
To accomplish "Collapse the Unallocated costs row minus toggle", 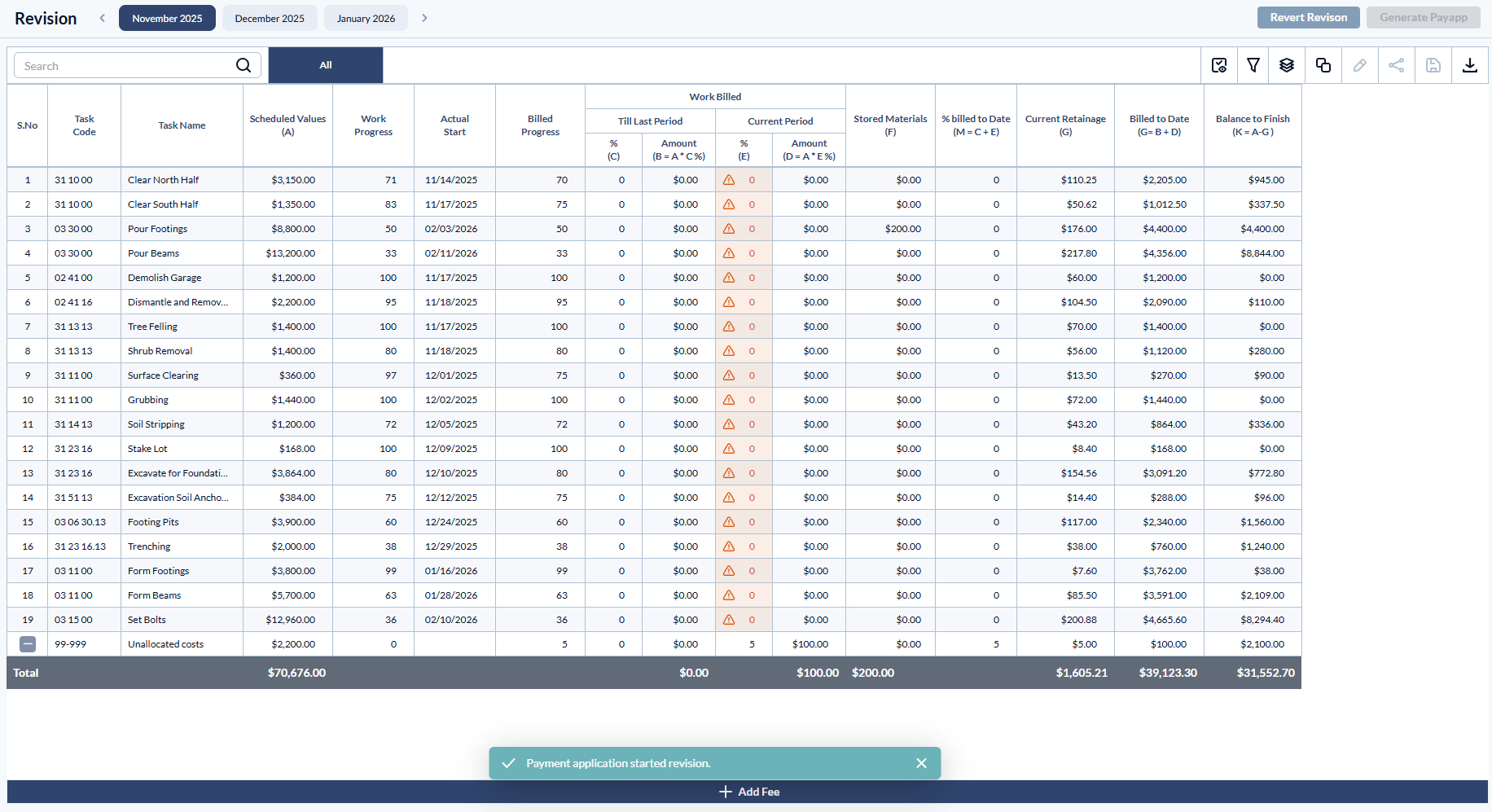I will 28,644.
